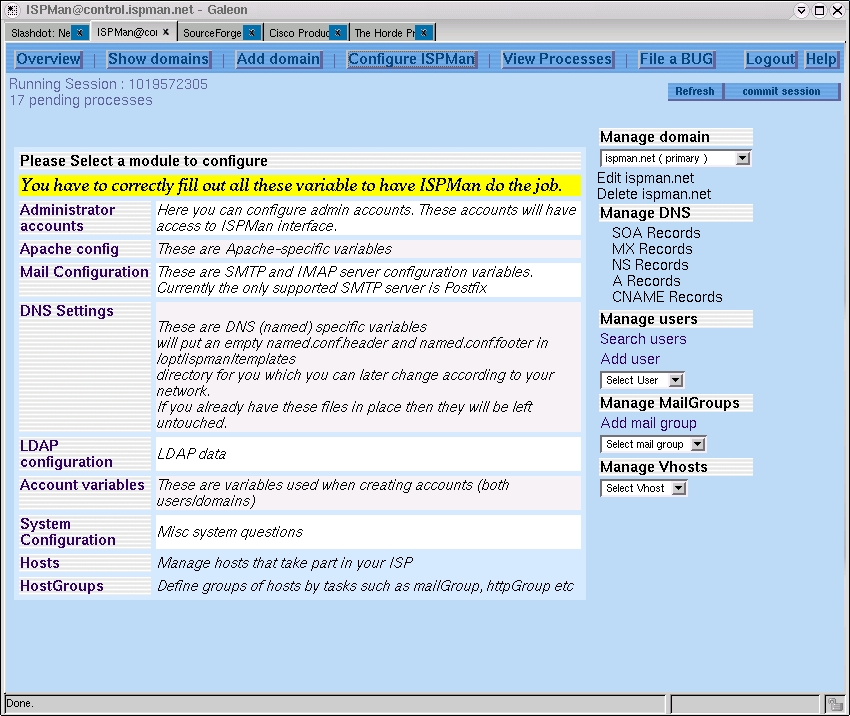This screenshot has height=716, width=850.
Task: Click the 'Manage MailGroups' heading
Action: [669, 403]
